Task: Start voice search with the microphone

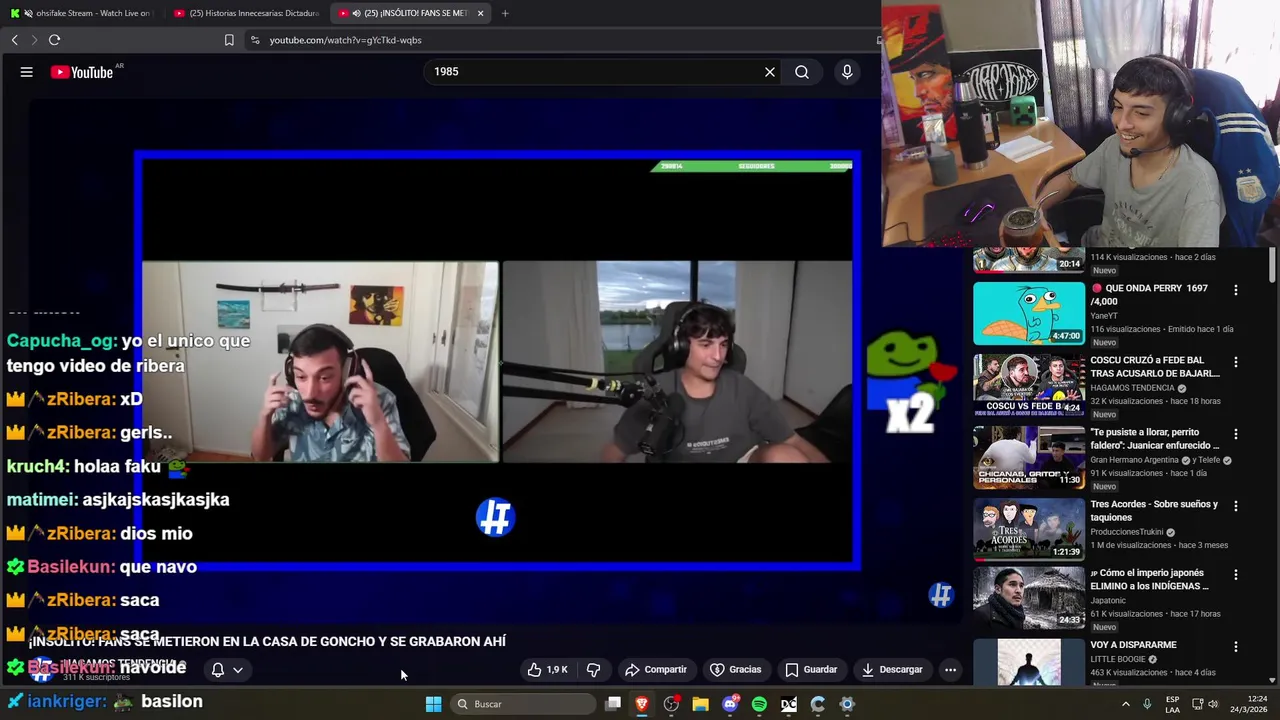Action: point(847,72)
